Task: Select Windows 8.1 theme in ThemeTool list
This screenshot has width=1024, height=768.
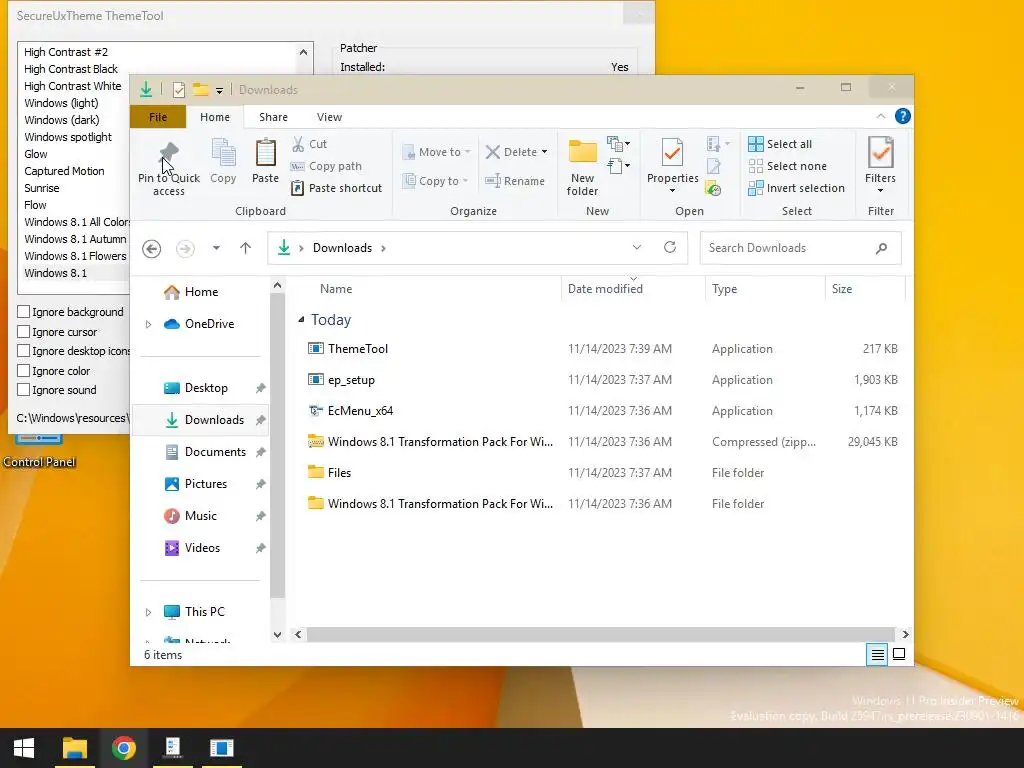Action: 56,273
